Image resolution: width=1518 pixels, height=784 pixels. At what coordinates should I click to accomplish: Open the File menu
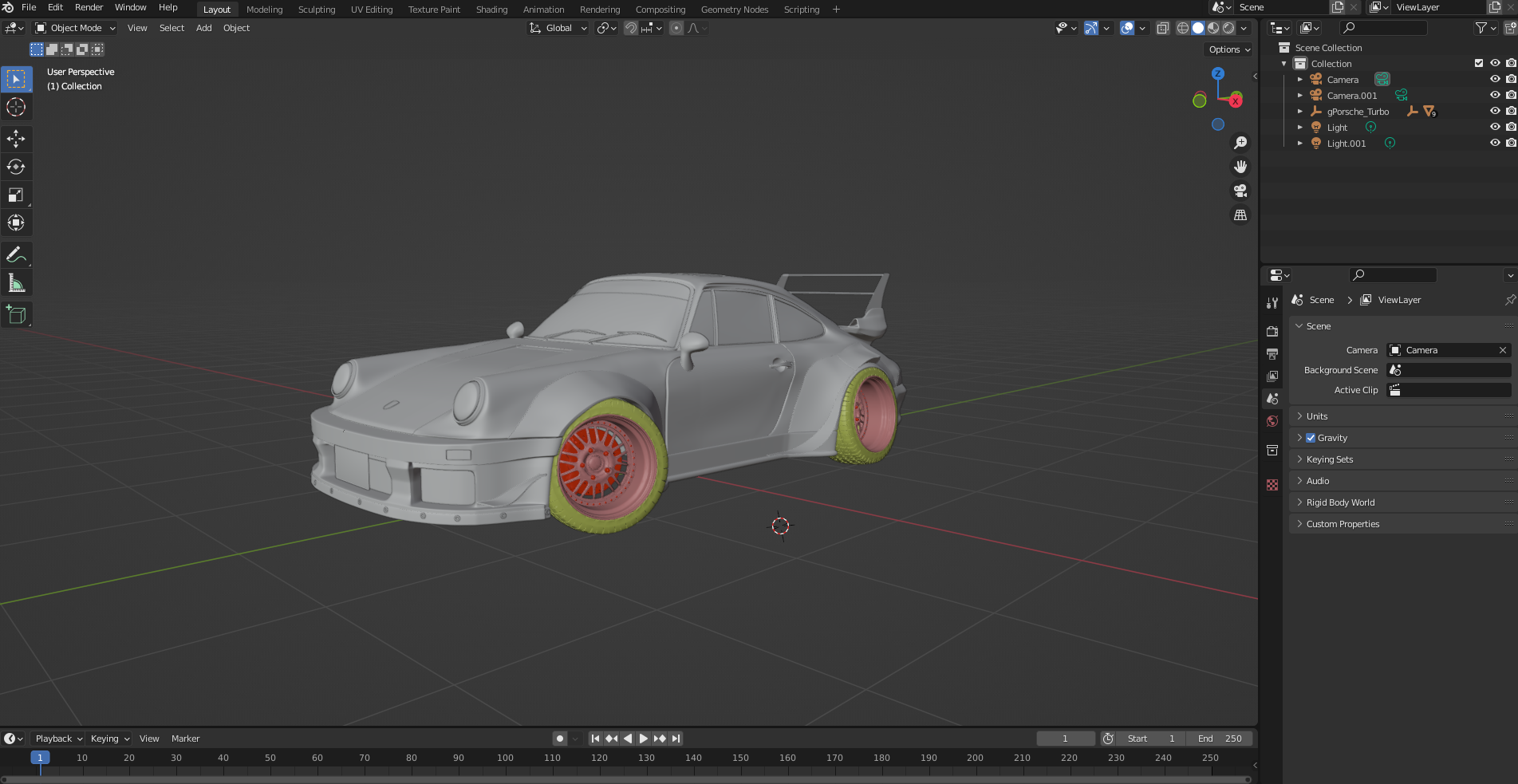coord(29,7)
